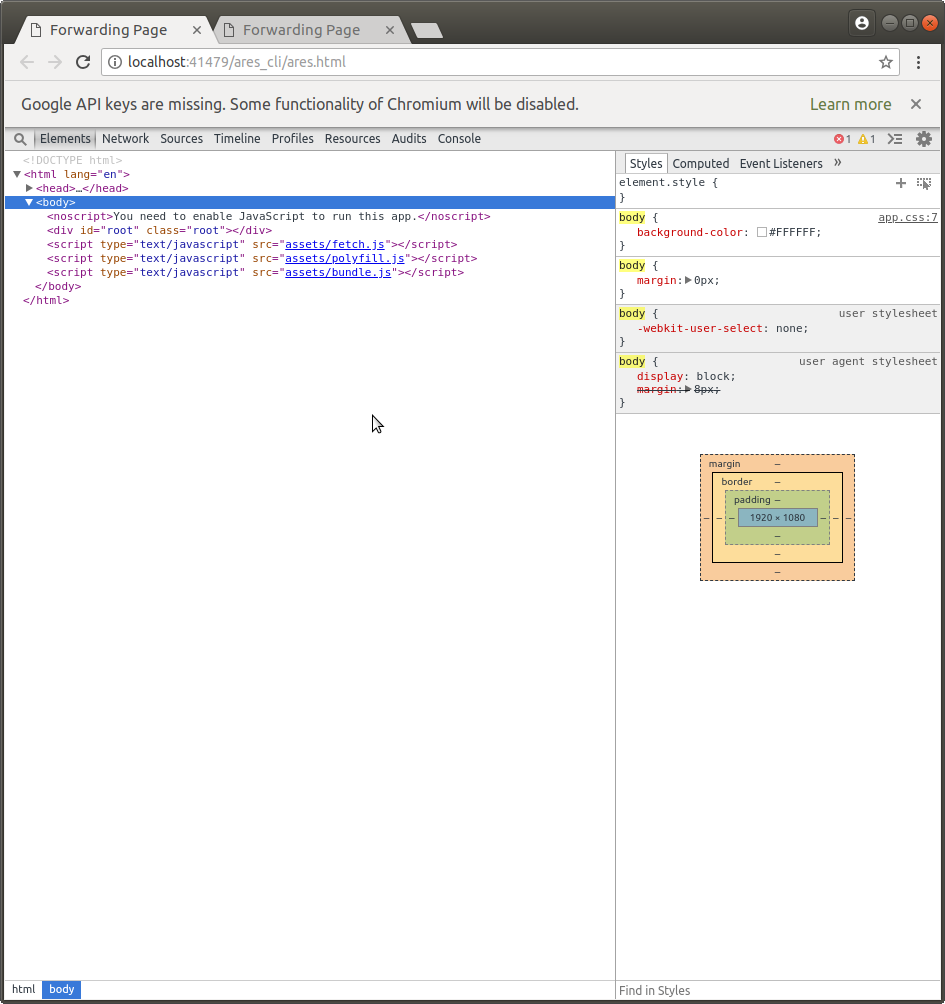Select the Elements panel tab
The width and height of the screenshot is (945, 1004).
coord(65,139)
